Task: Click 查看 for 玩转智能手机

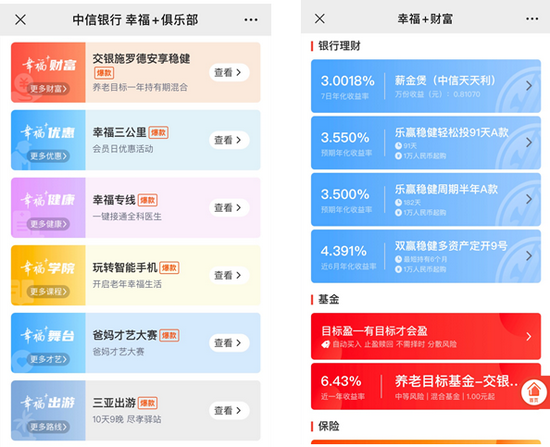Action: [229, 275]
